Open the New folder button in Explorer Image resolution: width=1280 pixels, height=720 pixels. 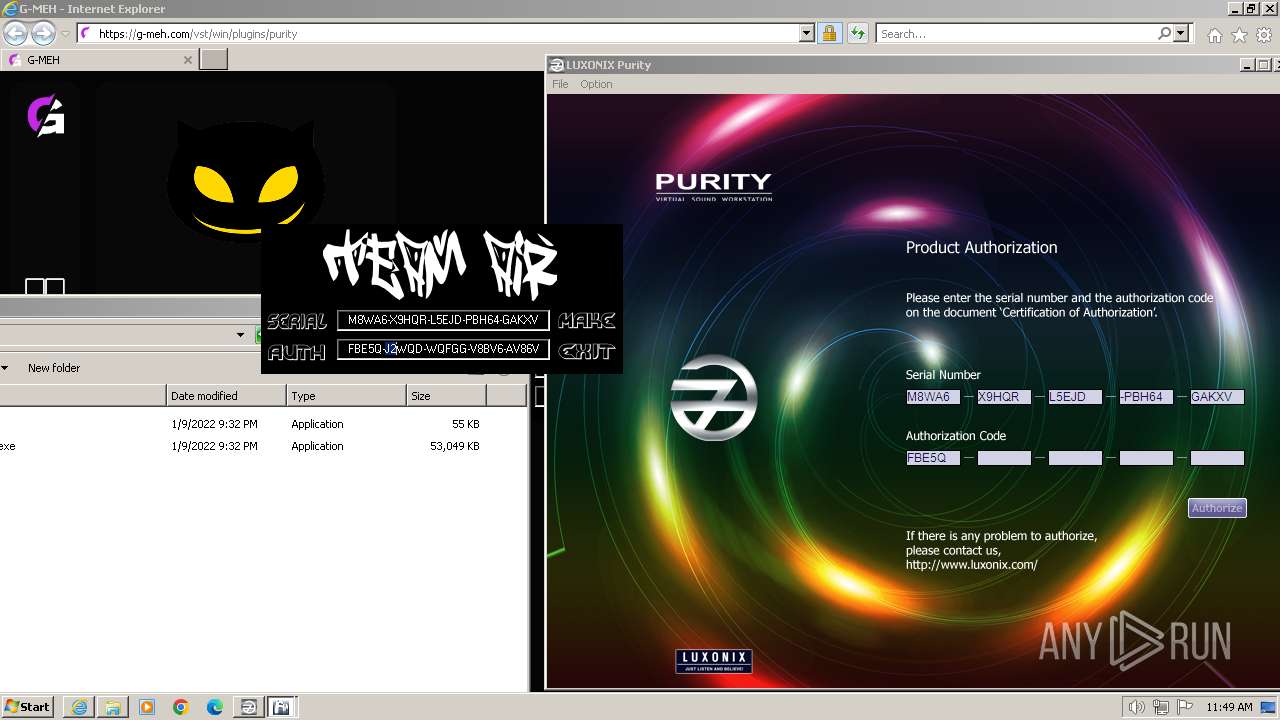pyautogui.click(x=54, y=368)
